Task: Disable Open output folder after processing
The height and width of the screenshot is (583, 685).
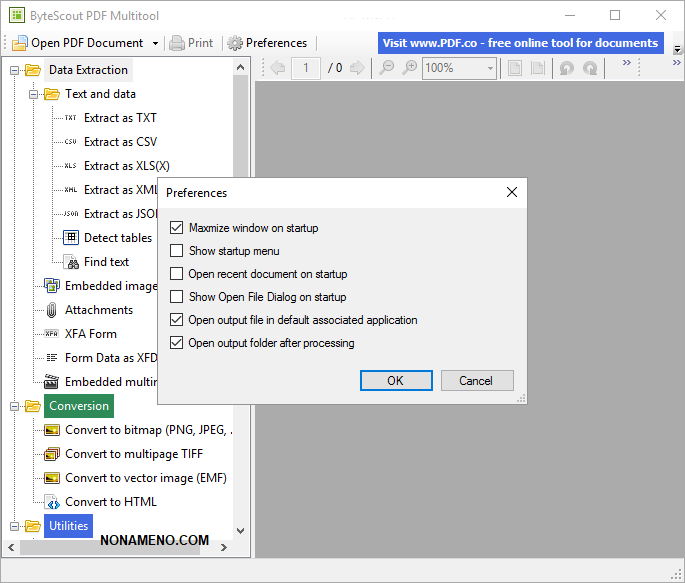Action: point(177,343)
